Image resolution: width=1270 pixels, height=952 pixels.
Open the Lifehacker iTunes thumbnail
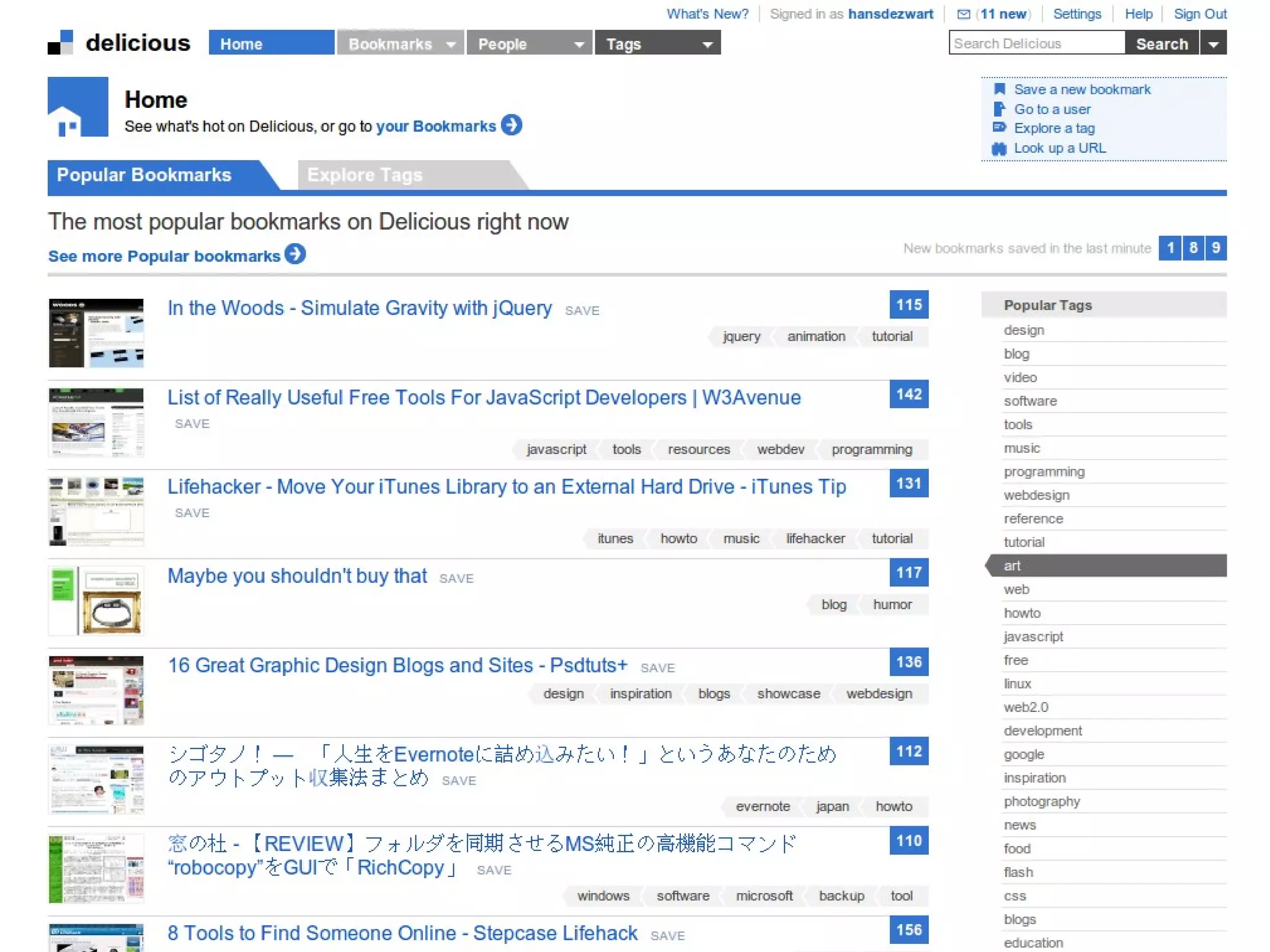[x=96, y=512]
